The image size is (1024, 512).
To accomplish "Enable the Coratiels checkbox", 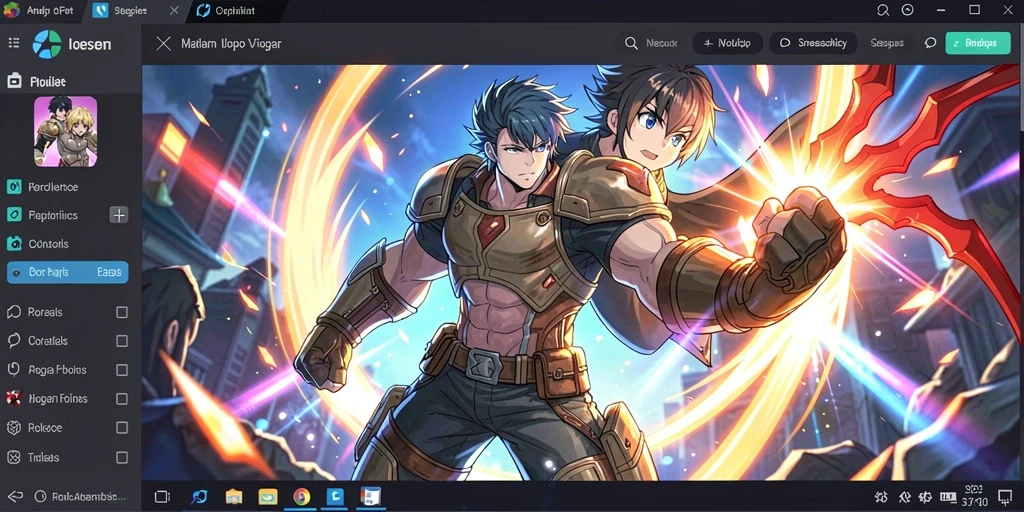I will [121, 341].
